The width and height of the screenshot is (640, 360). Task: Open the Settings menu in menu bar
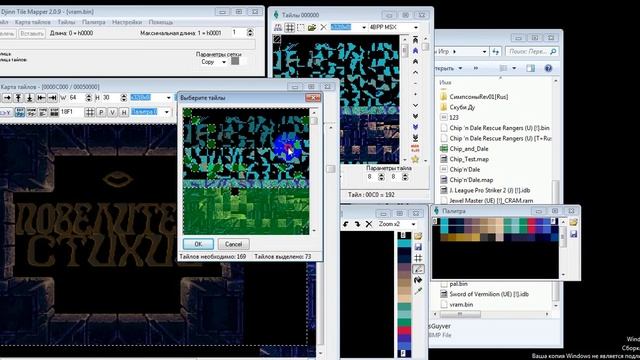tap(127, 22)
